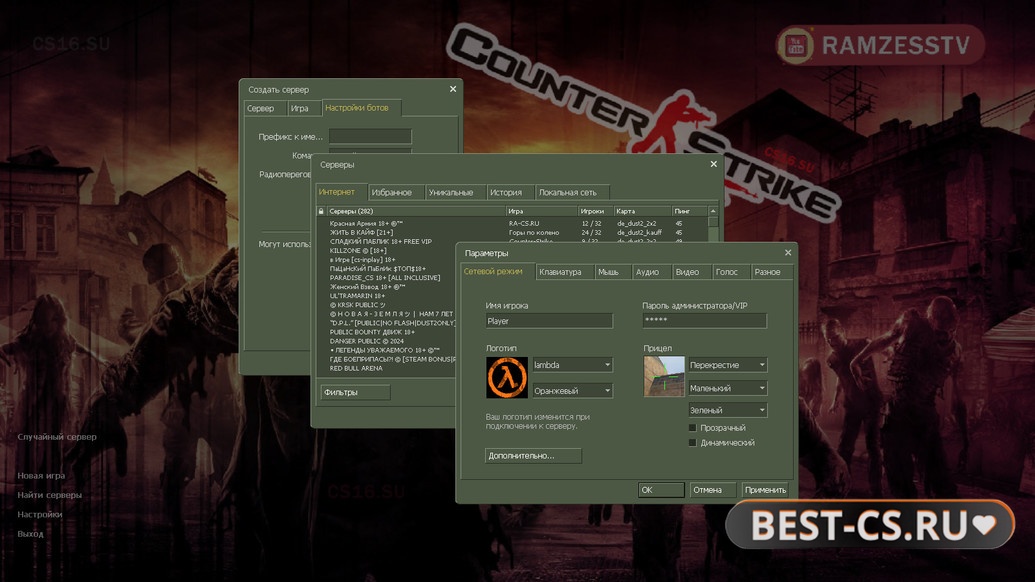
Task: Select the RED BULL ARENA server row
Action: click(x=386, y=368)
